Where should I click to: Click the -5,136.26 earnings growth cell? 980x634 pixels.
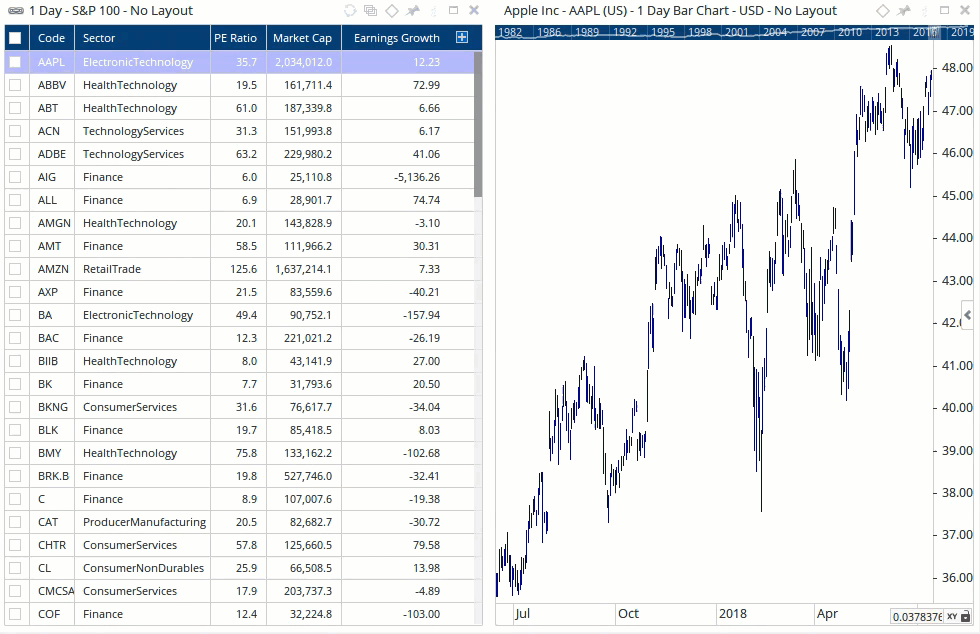click(408, 177)
